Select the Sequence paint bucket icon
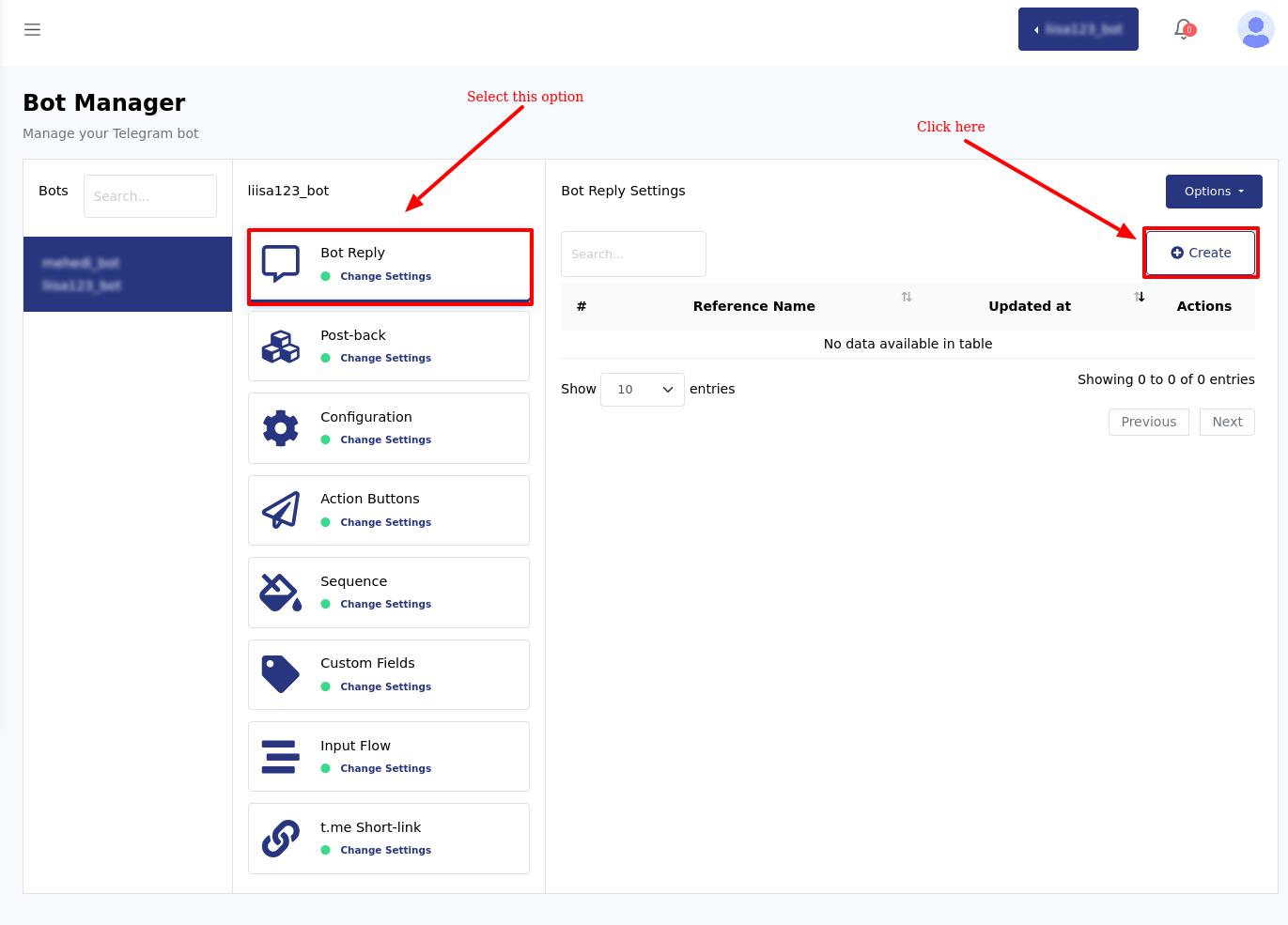The width and height of the screenshot is (1288, 925). tap(279, 592)
